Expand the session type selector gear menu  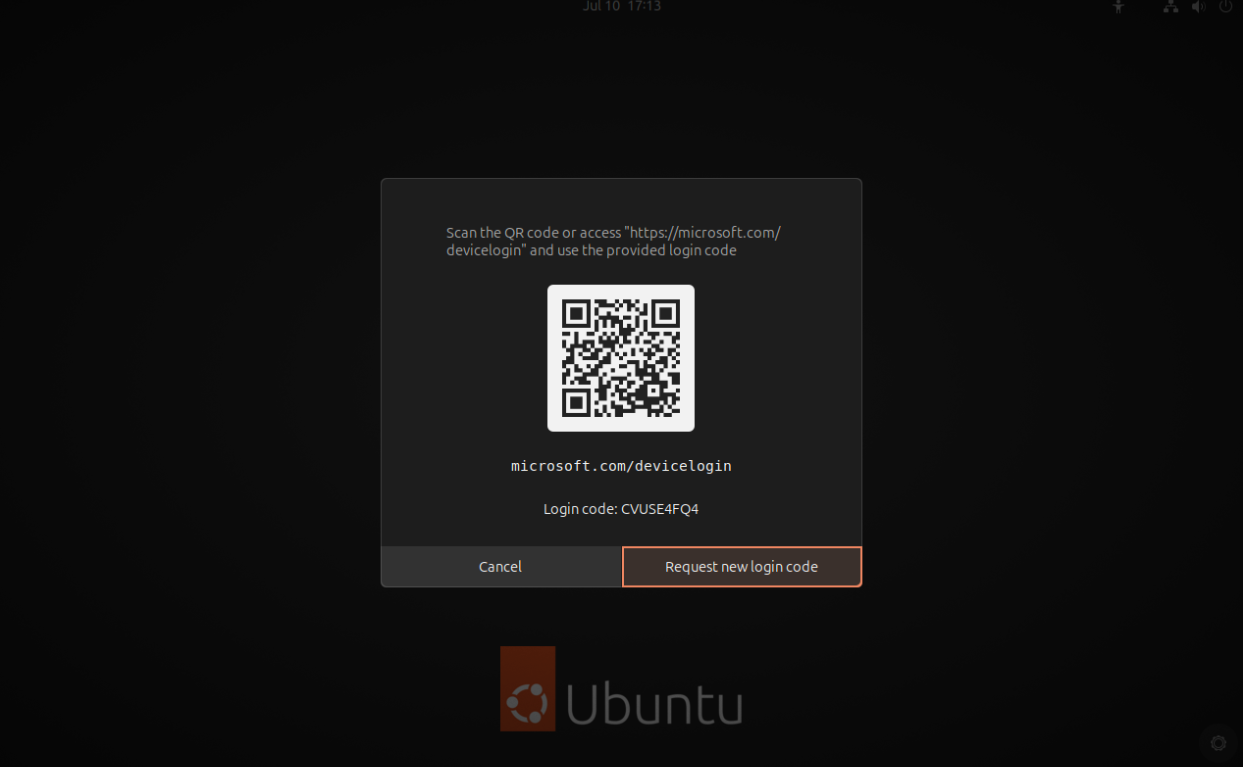point(1217,743)
